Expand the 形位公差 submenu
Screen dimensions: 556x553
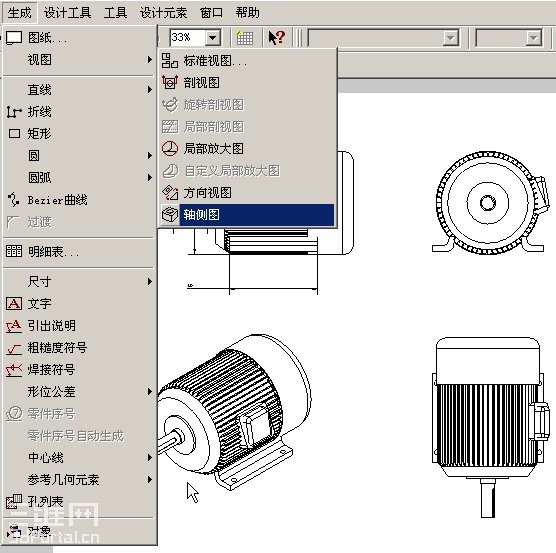[150, 392]
